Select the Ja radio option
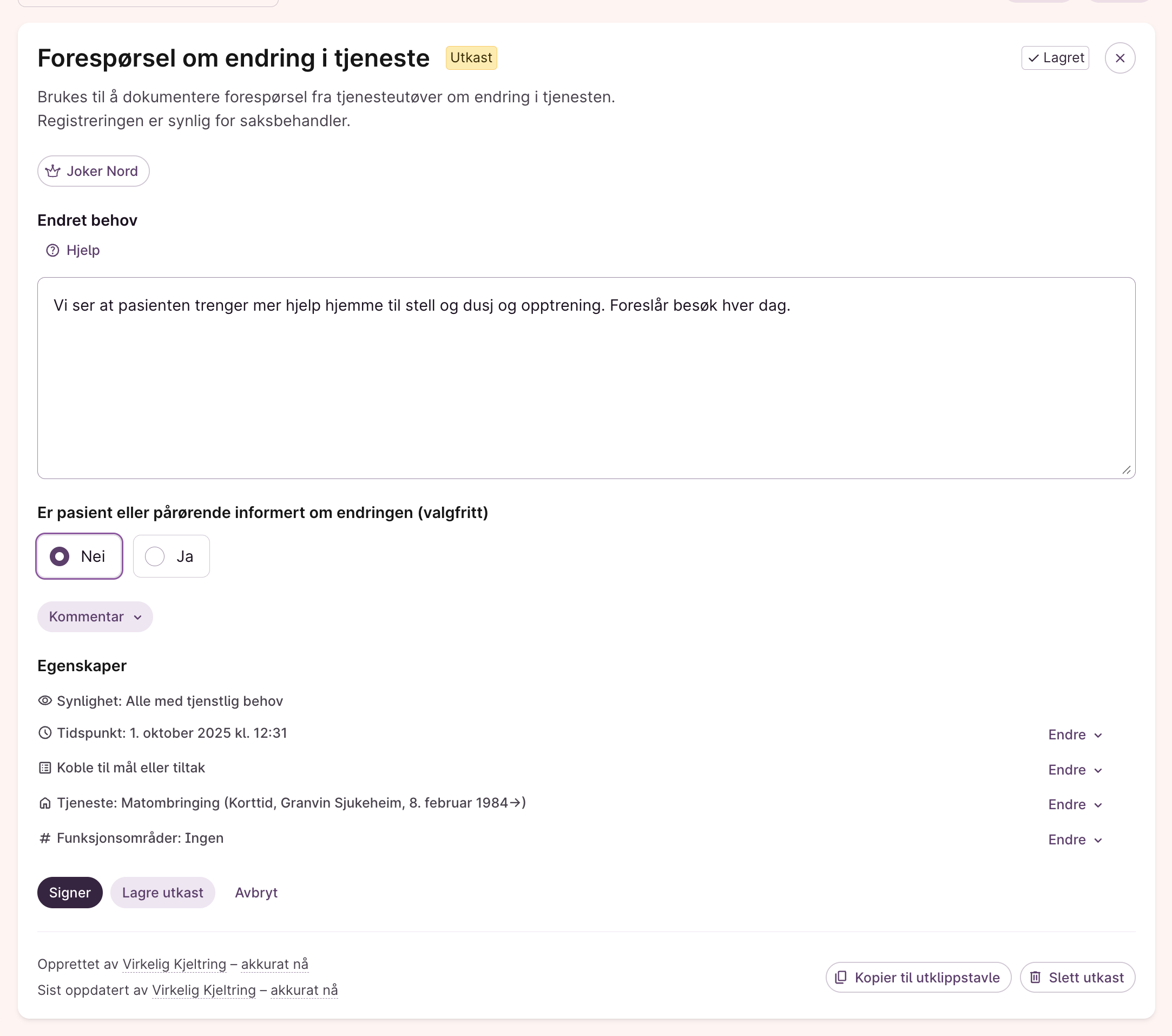Viewport: 1172px width, 1036px height. pos(155,556)
